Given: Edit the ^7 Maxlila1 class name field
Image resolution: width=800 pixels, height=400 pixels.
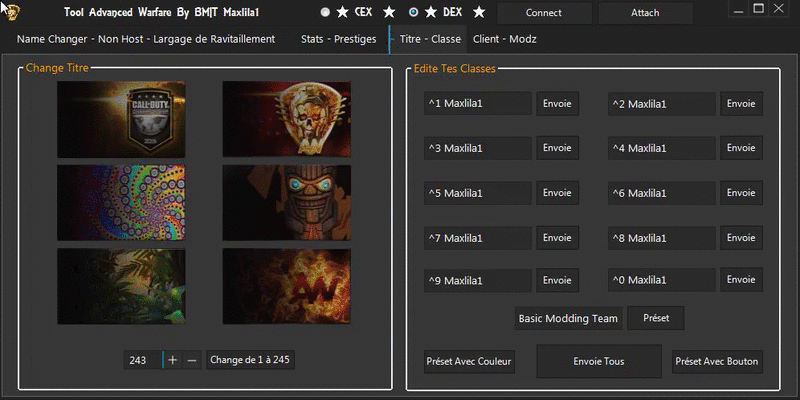Looking at the screenshot, I should tap(478, 238).
